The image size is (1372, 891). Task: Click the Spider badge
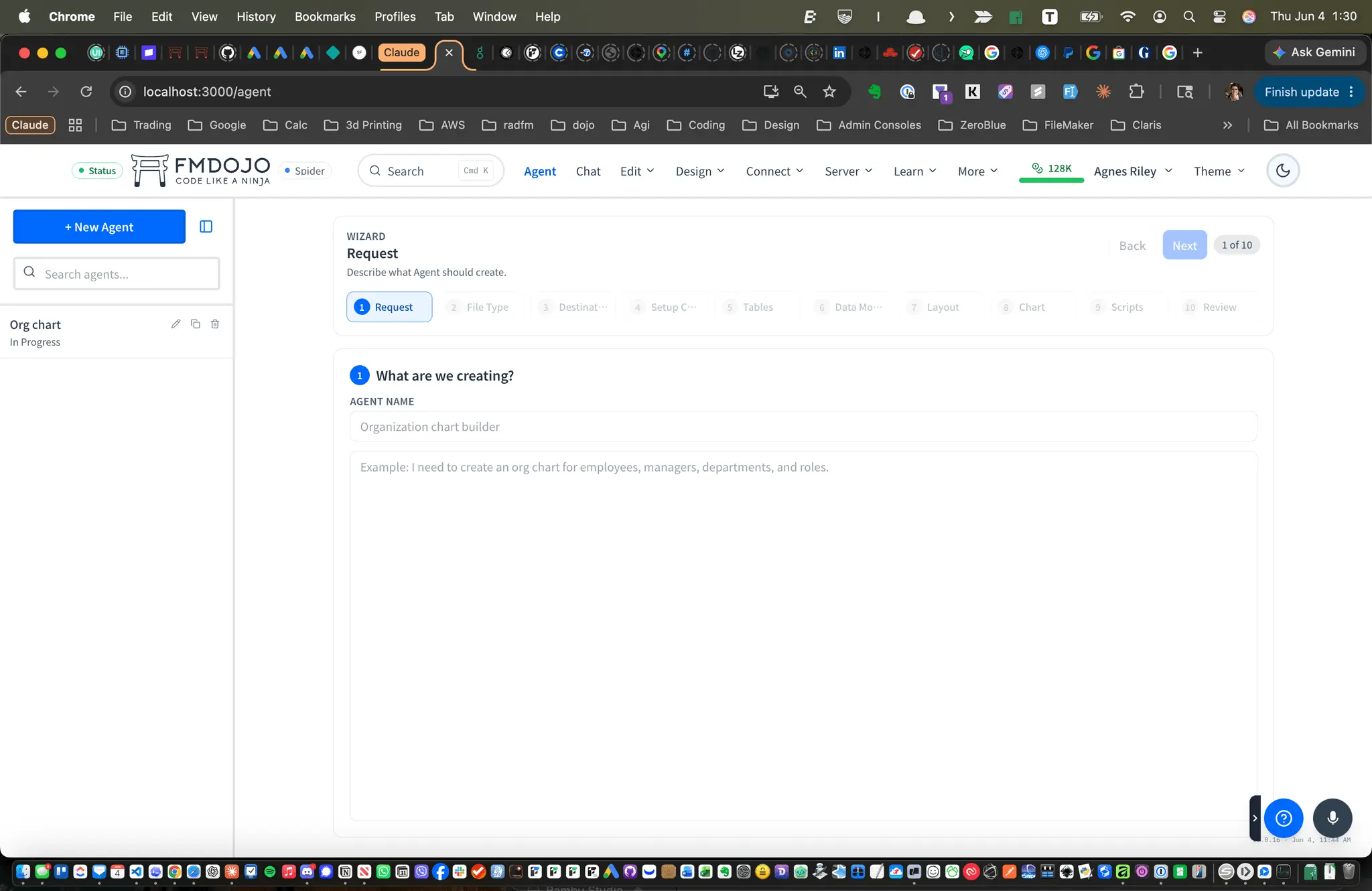[x=305, y=171]
